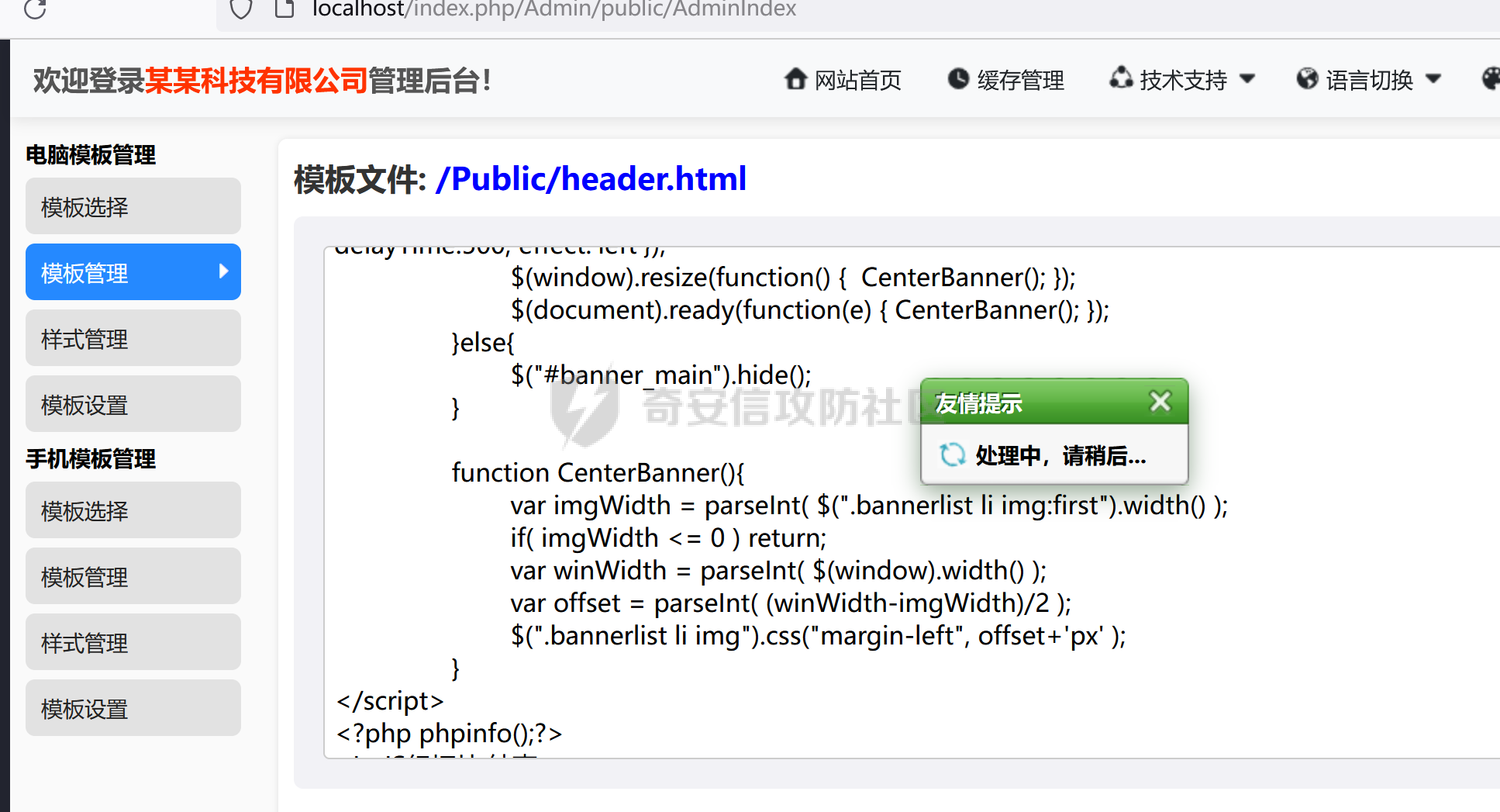Click the 处理中，请稍后... message
Screen dimensions: 1500x812
coord(1061,457)
